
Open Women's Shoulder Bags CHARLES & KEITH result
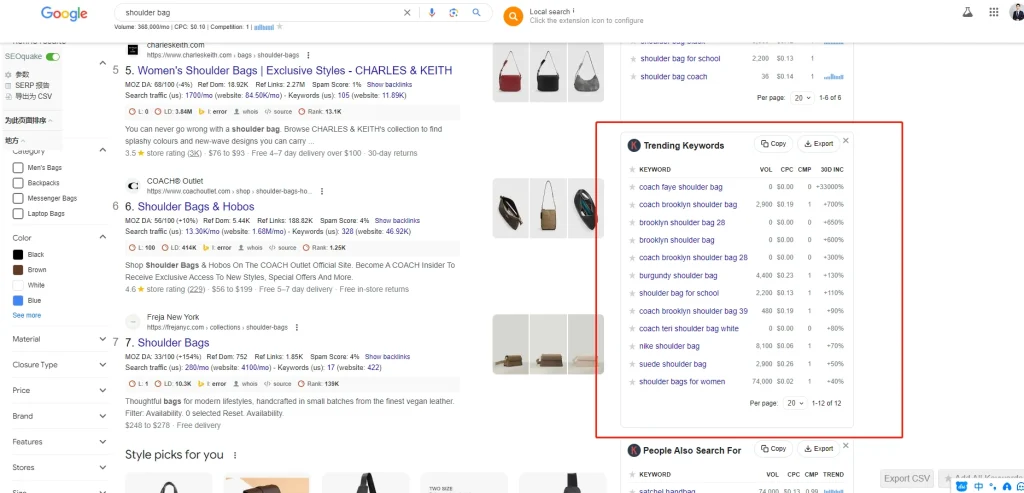point(295,71)
